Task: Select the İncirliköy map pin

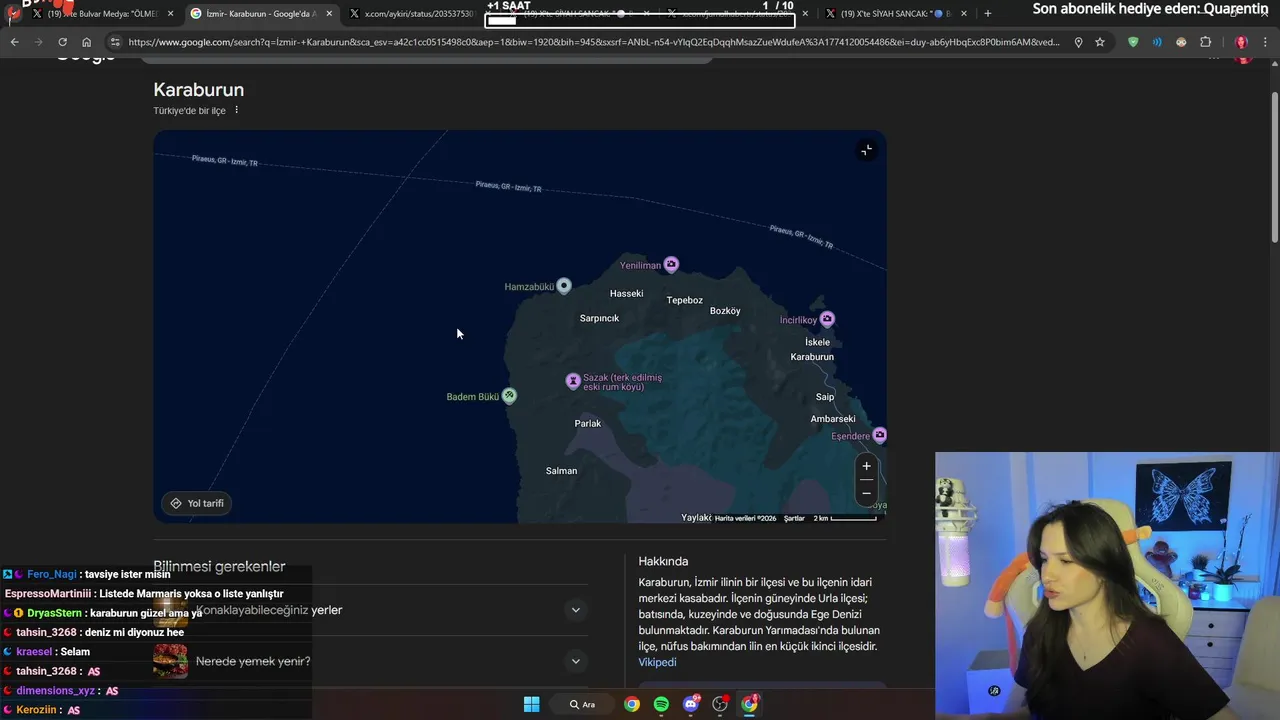Action: (827, 319)
